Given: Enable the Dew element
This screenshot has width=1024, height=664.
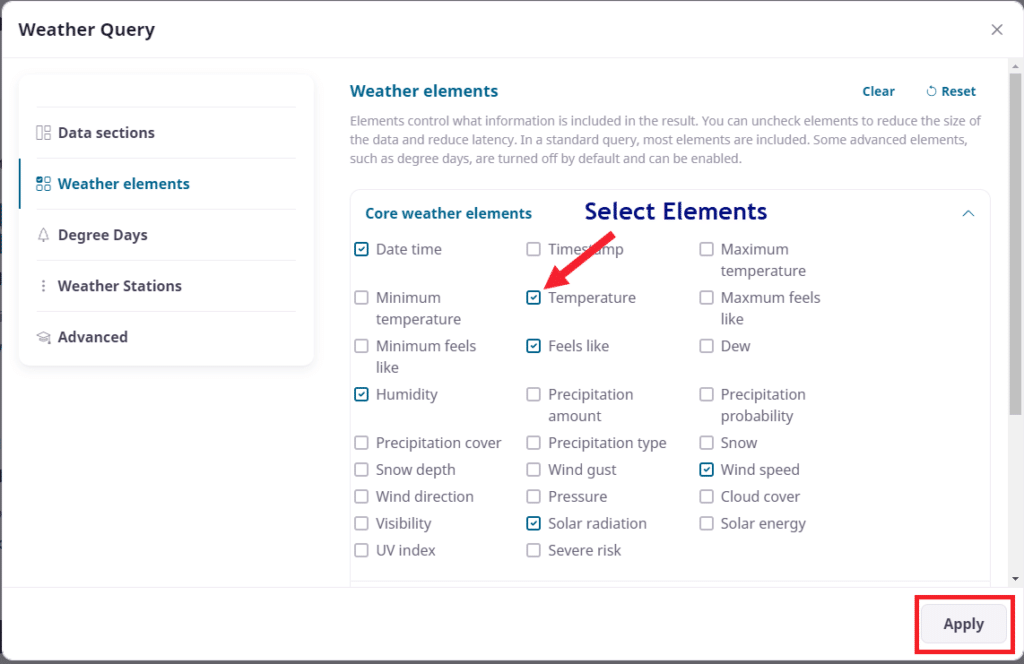Looking at the screenshot, I should (706, 345).
